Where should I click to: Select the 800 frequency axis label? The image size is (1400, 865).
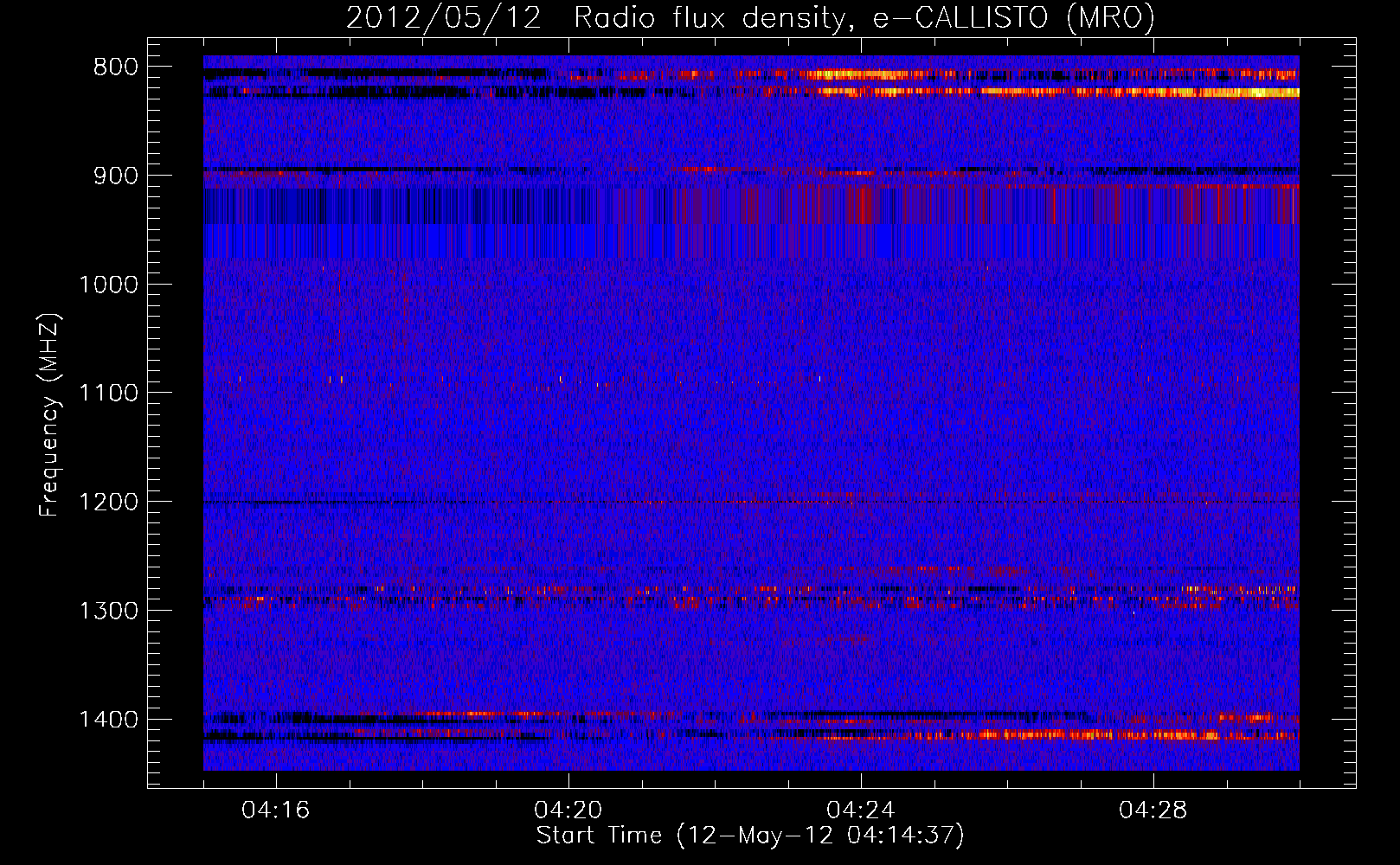pyautogui.click(x=116, y=67)
